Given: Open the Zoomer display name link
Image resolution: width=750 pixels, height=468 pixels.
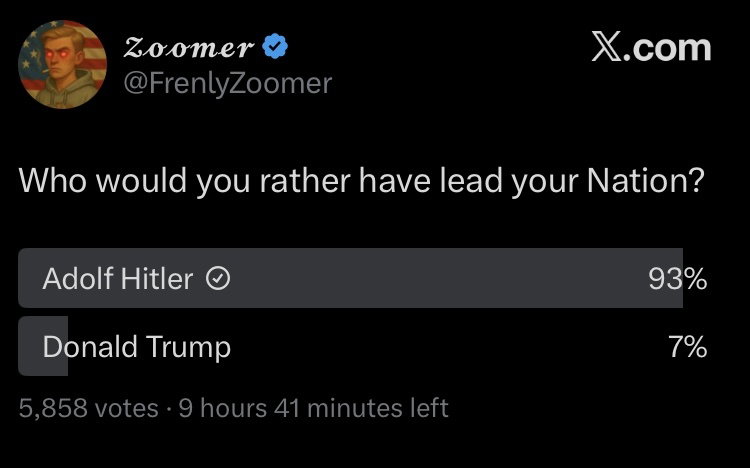Looking at the screenshot, I should 188,47.
